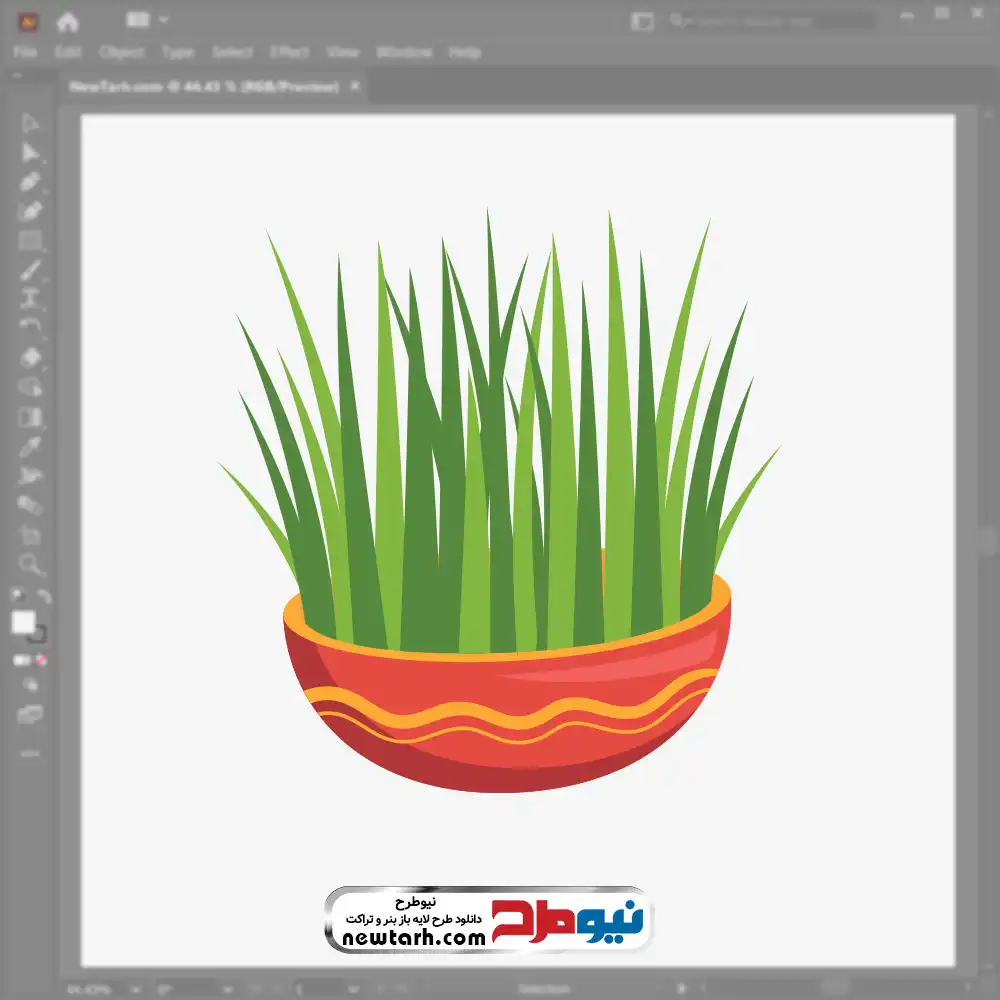Switch to solid Color fill mode
This screenshot has width=1000, height=1000.
click(20, 660)
